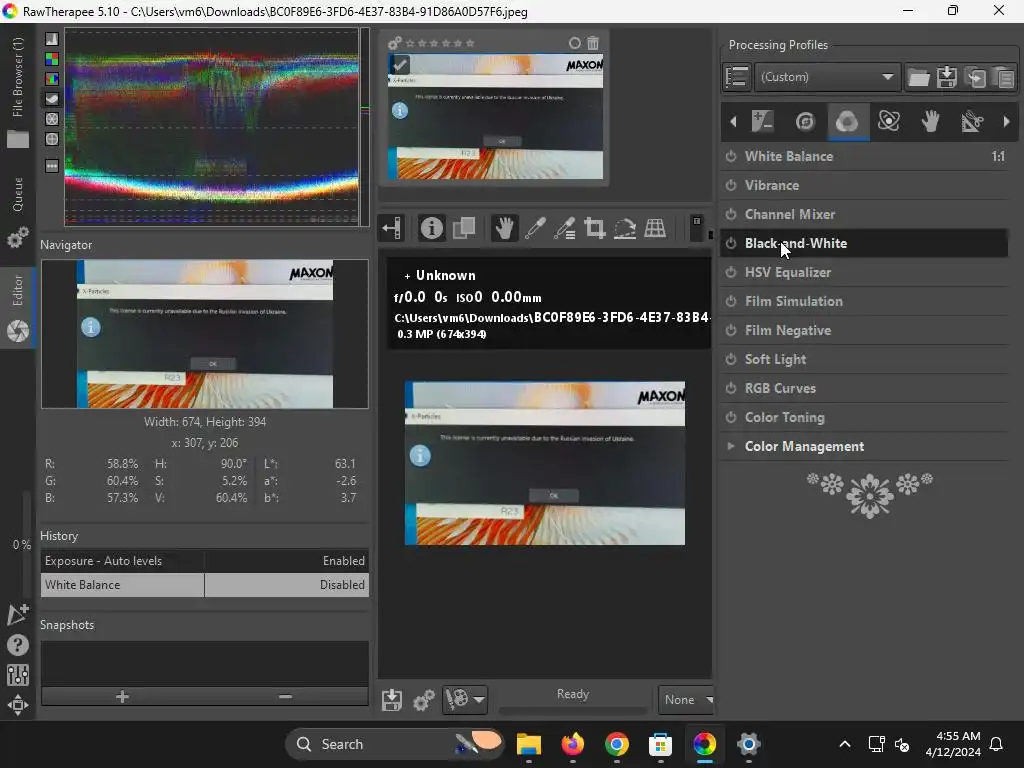Select the spot white balance picker
Screen dimensions: 1024x768
(x=535, y=228)
